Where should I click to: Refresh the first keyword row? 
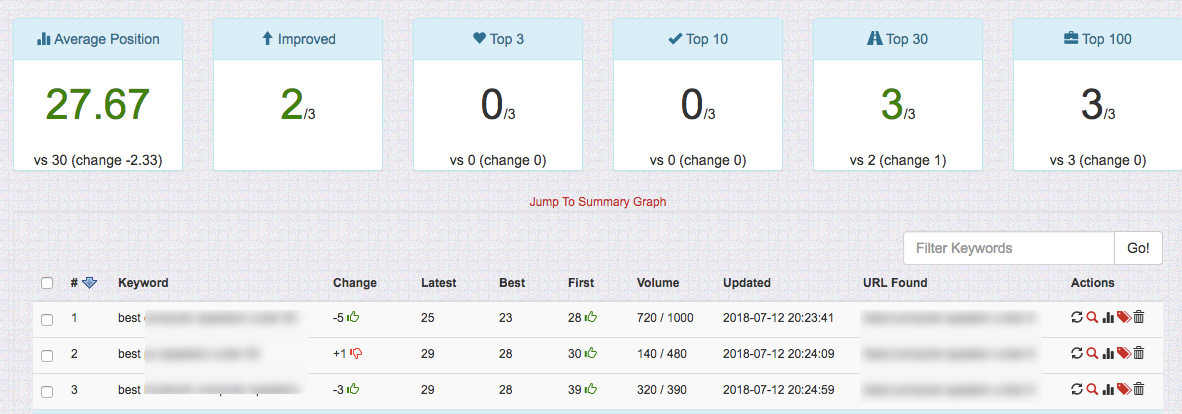click(1077, 318)
